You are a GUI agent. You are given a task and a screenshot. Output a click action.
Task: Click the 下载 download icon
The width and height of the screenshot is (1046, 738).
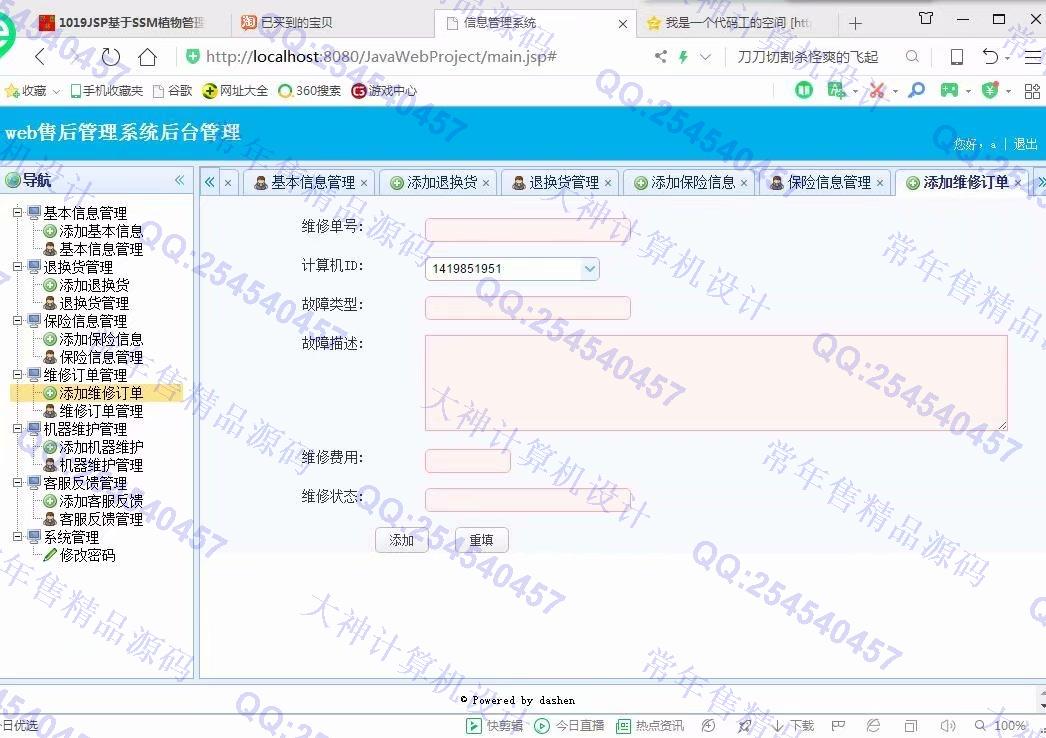[793, 725]
